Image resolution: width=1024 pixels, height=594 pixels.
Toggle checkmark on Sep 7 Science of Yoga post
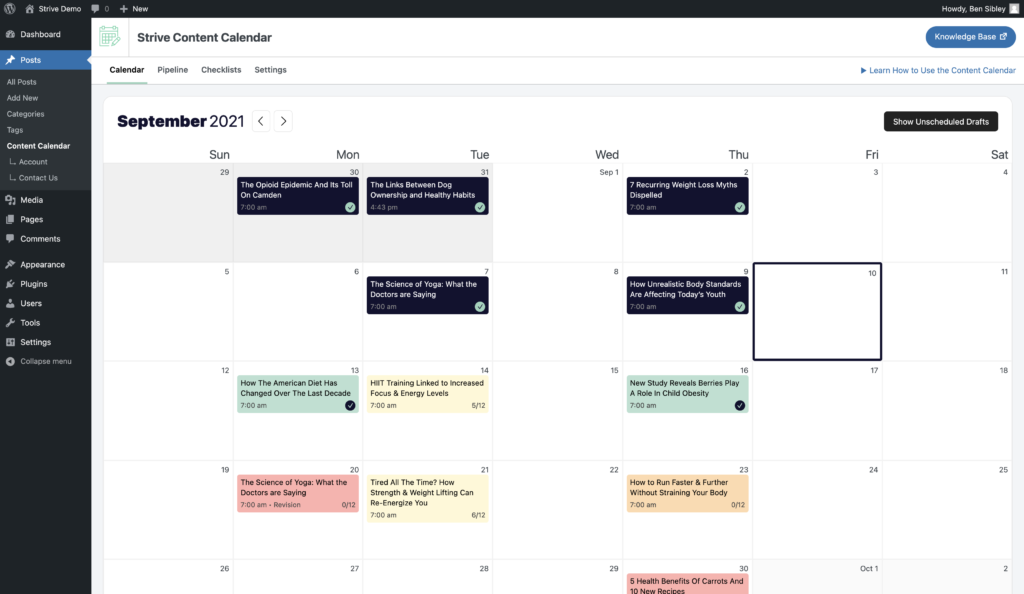[480, 306]
